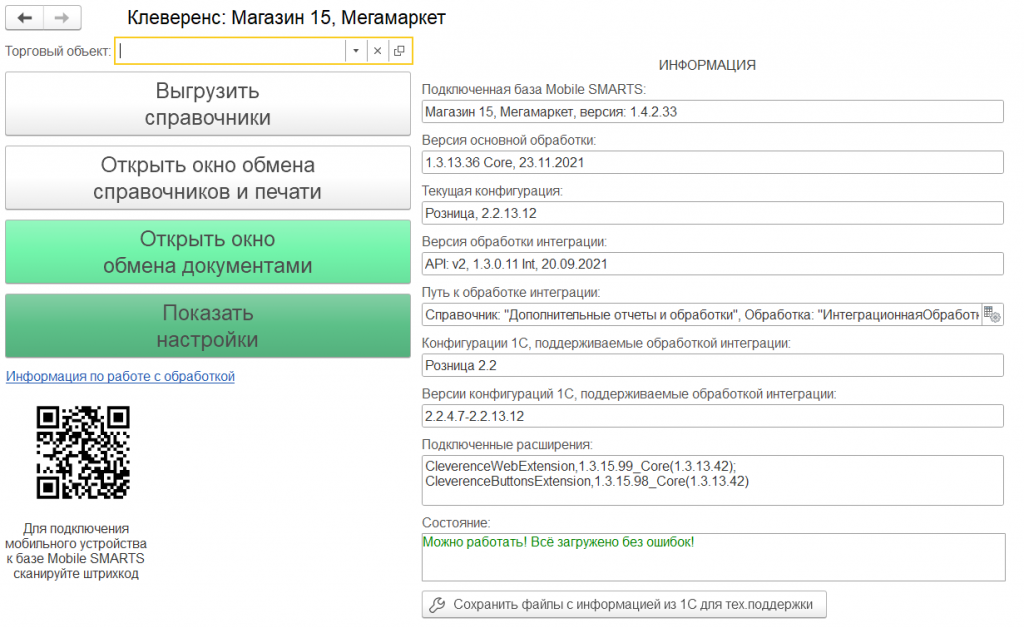Open the Торговый объект dropdown list
Viewport: 1024px width, 628px height.
click(x=356, y=51)
